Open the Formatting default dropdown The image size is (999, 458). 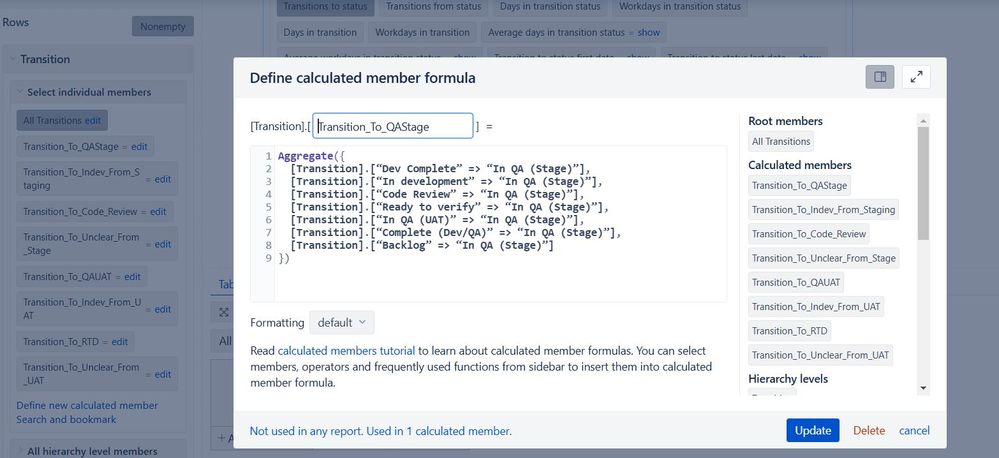[341, 322]
